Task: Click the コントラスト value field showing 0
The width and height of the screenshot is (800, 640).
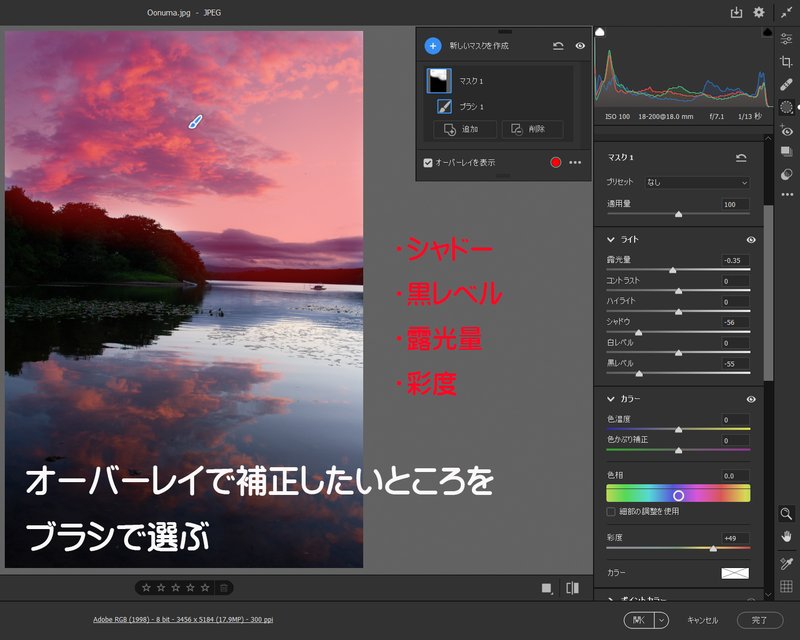Action: (x=735, y=281)
